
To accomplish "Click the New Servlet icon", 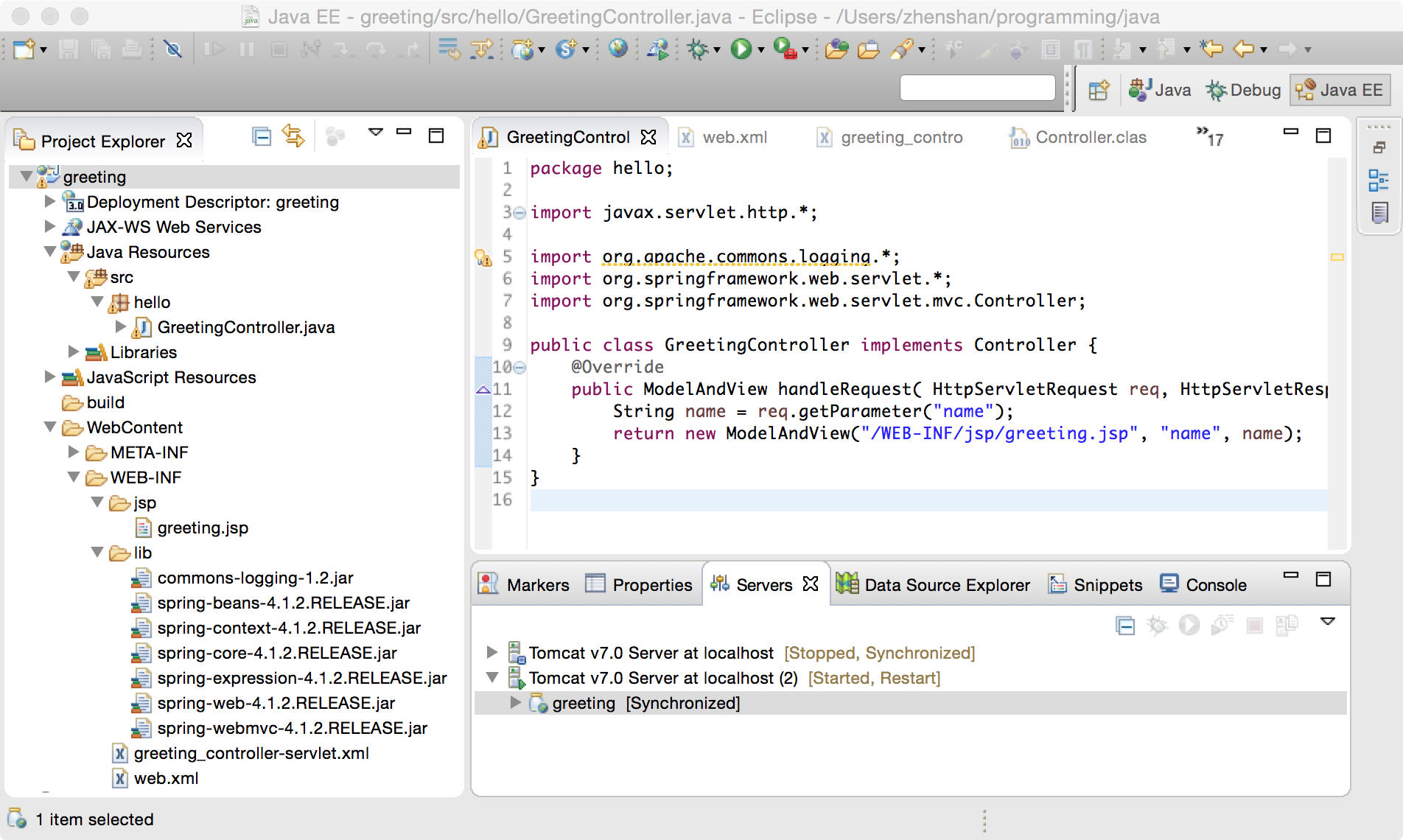I will [x=567, y=49].
